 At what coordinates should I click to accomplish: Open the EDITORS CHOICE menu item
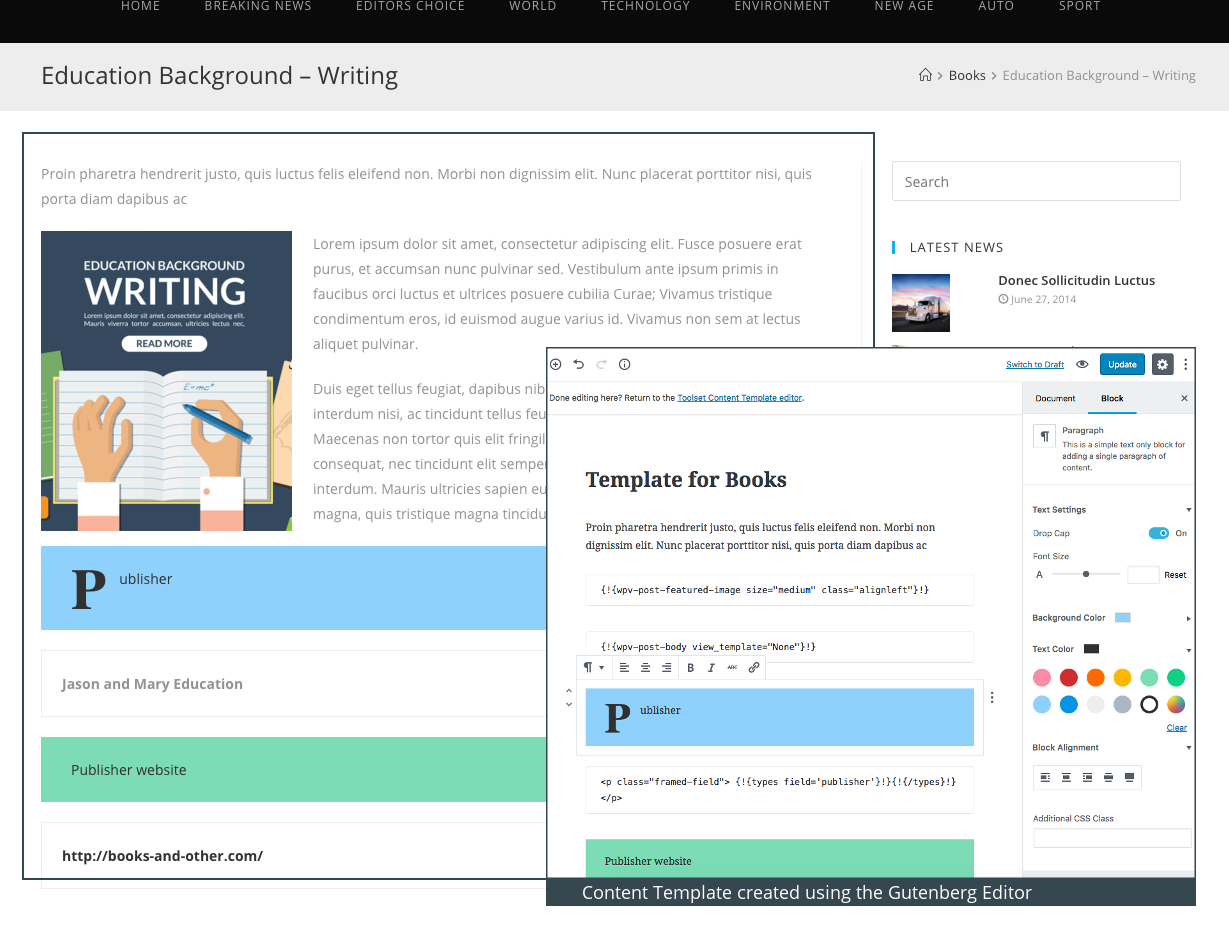(x=410, y=6)
